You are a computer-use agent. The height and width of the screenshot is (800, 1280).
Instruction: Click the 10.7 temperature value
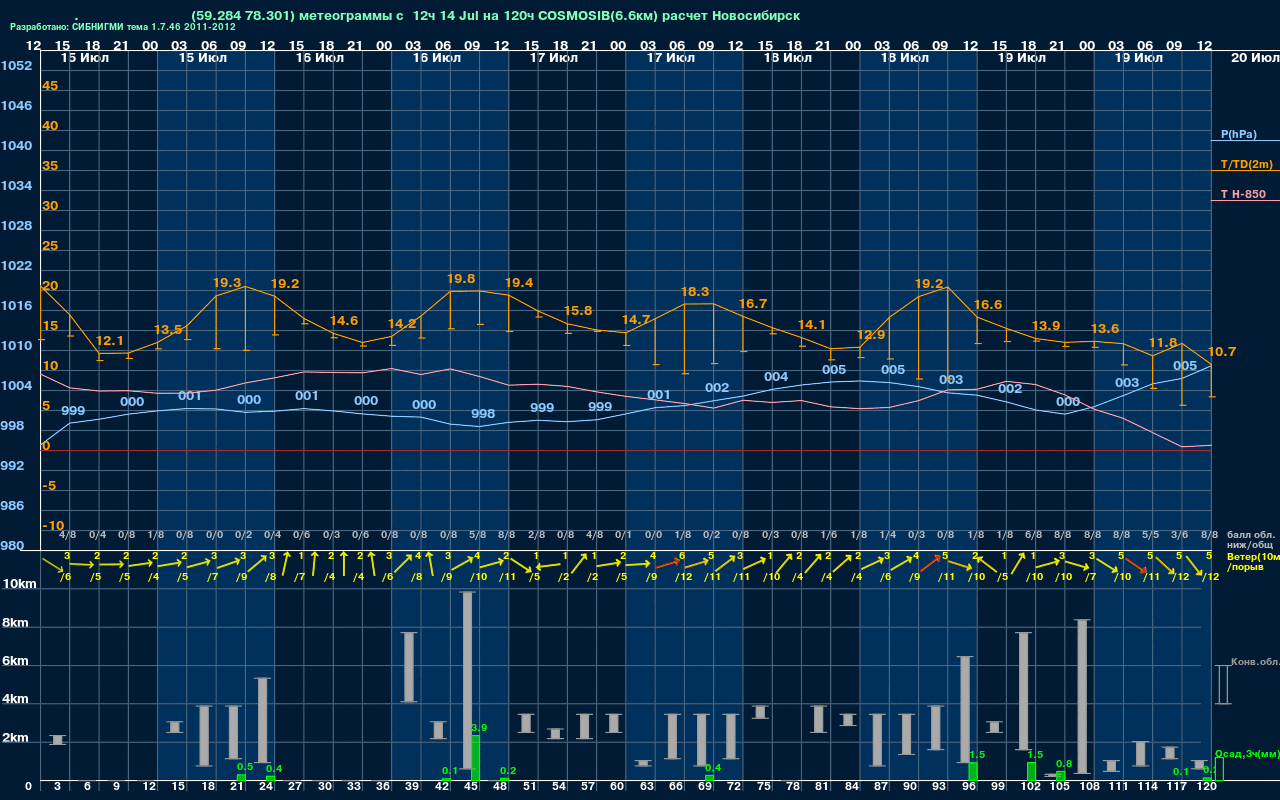pos(1222,352)
